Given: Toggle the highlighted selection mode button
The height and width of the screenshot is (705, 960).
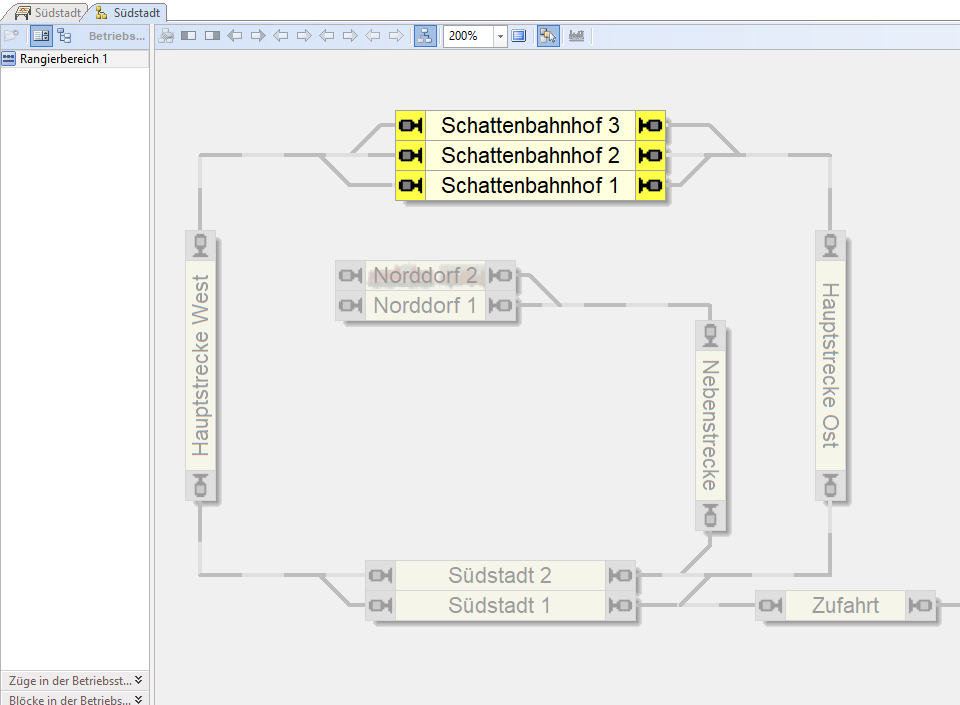Looking at the screenshot, I should tap(548, 36).
